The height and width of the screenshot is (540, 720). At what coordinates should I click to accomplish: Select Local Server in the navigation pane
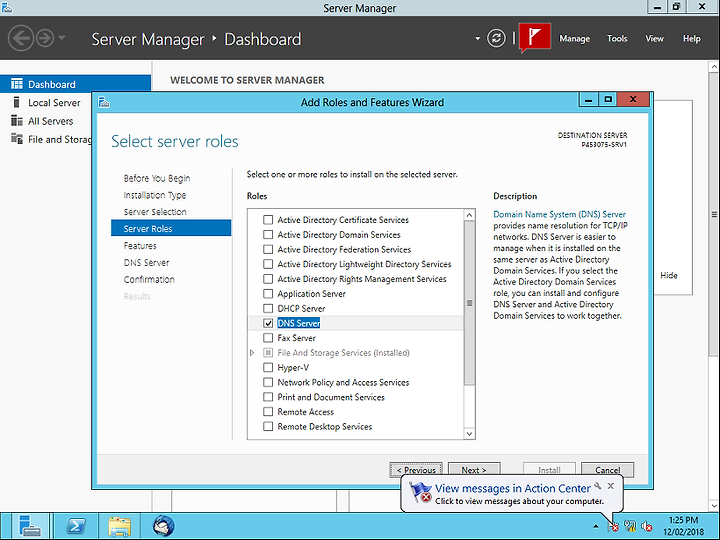click(x=54, y=102)
